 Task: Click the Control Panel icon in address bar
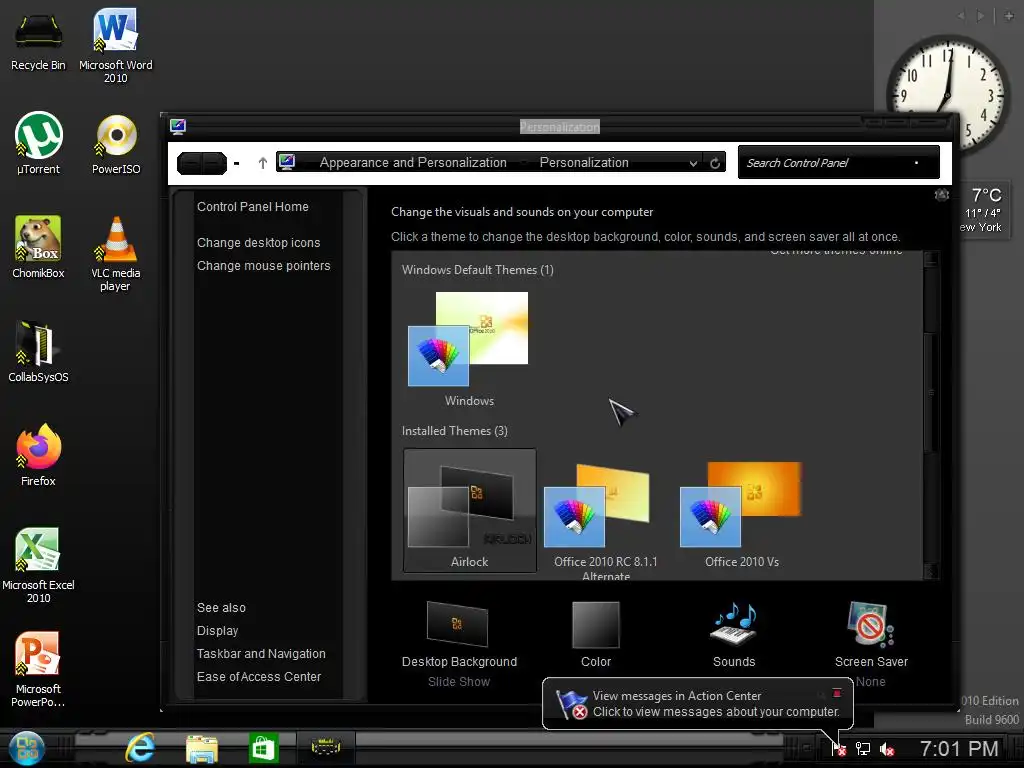point(287,162)
